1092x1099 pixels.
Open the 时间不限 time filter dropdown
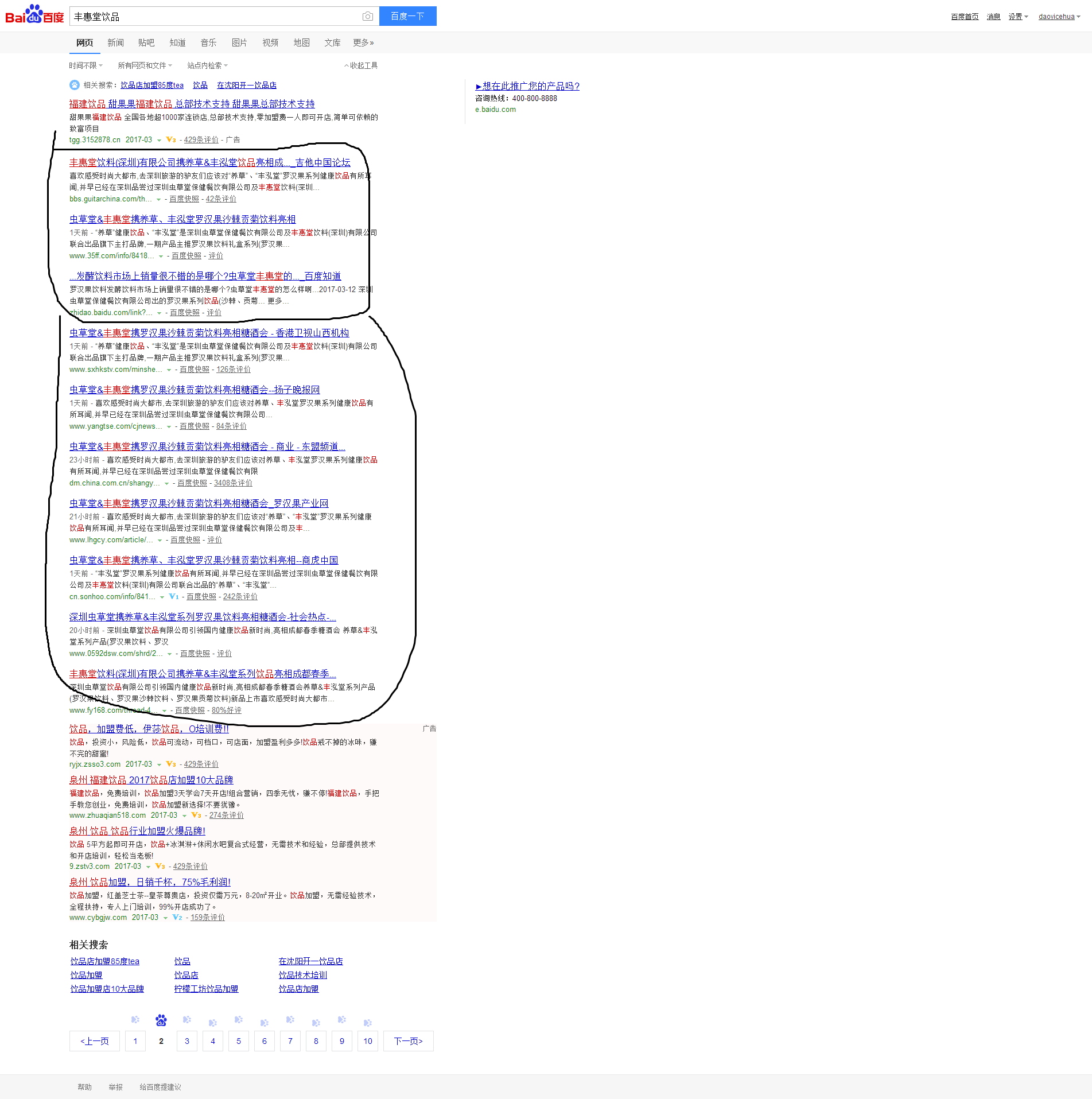(86, 65)
